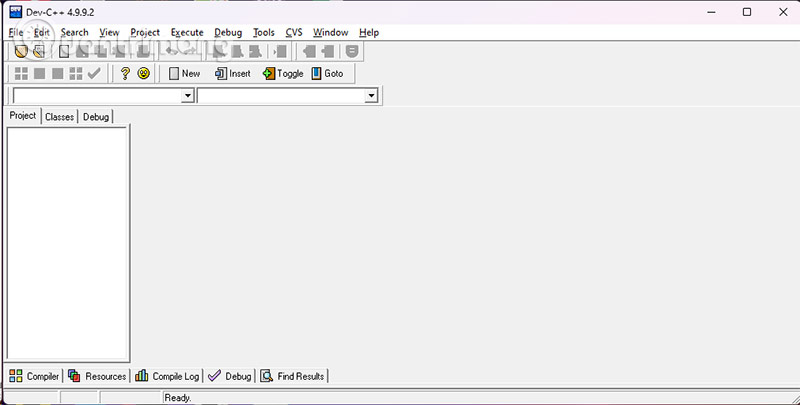Viewport: 800px width, 405px height.
Task: Click the greyed Find toolbar icon
Action: (x=219, y=52)
